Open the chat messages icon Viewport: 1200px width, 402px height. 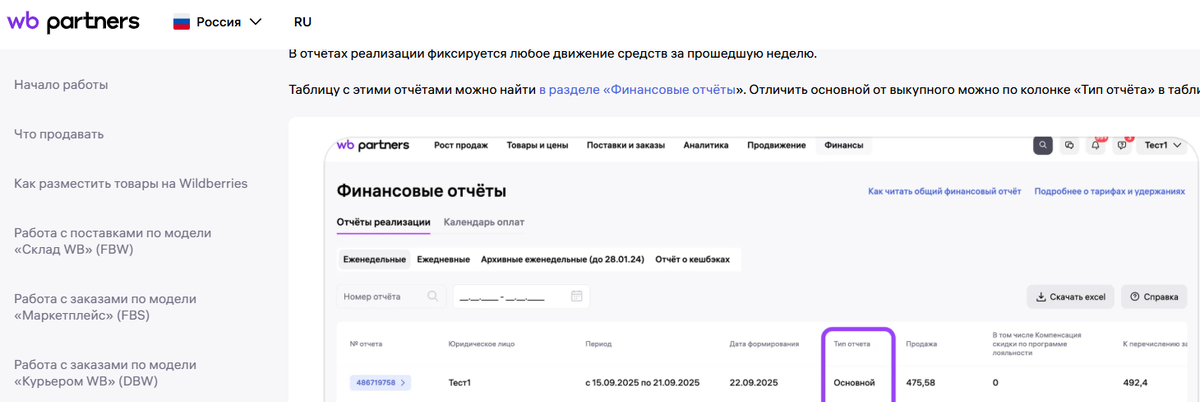[1070, 145]
